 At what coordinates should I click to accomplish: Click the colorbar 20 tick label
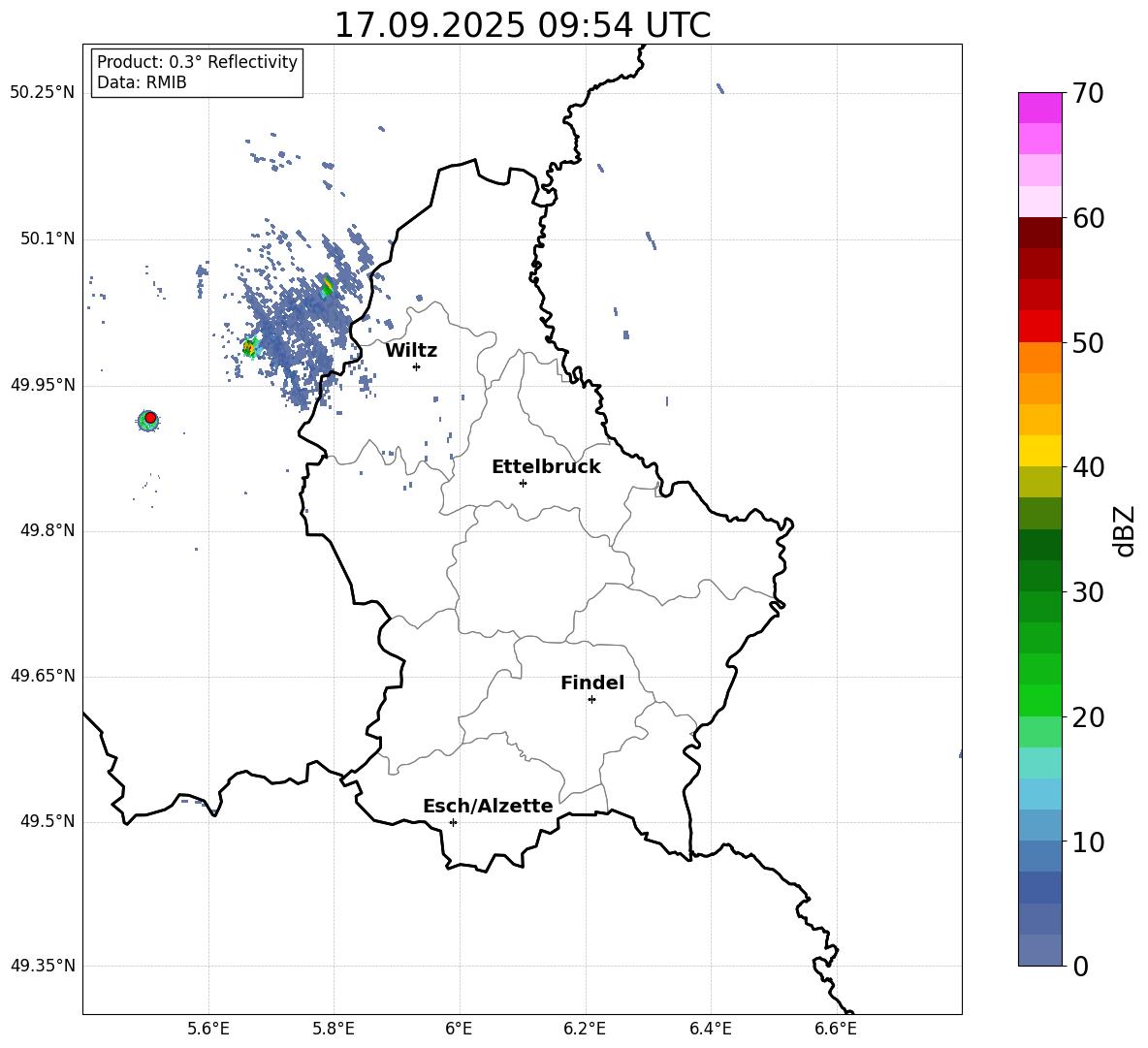click(1089, 716)
